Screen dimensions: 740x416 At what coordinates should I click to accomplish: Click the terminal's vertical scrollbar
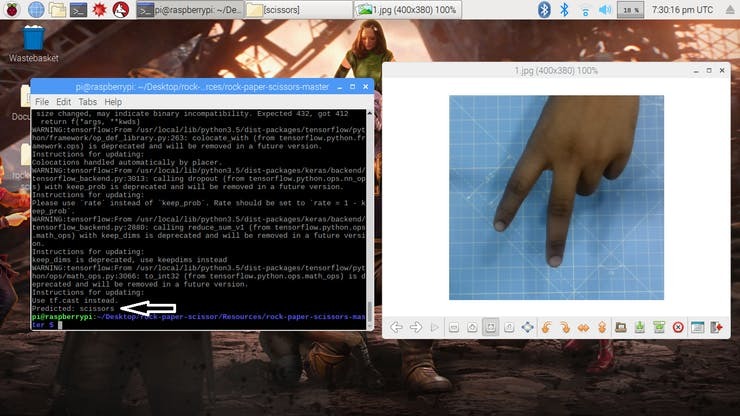[x=370, y=220]
